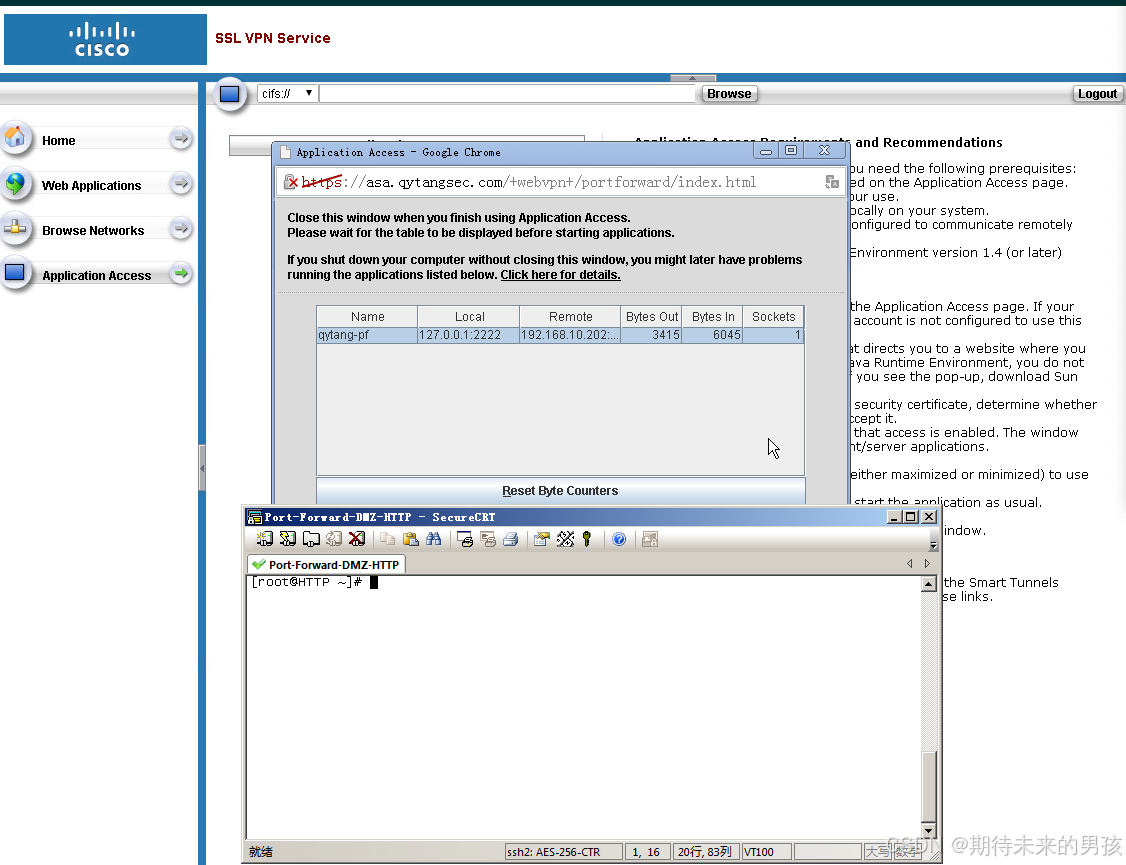Open Home in the sidebar menu
The height and width of the screenshot is (865, 1126).
(58, 141)
